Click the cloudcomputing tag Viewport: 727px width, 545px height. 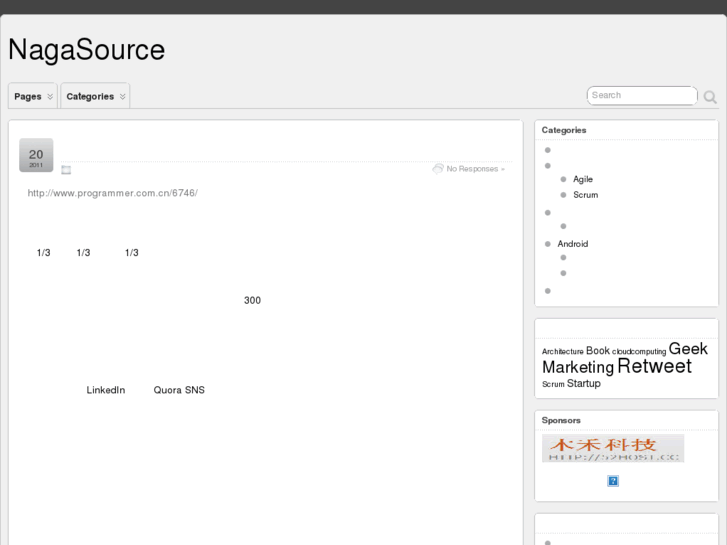coord(639,352)
